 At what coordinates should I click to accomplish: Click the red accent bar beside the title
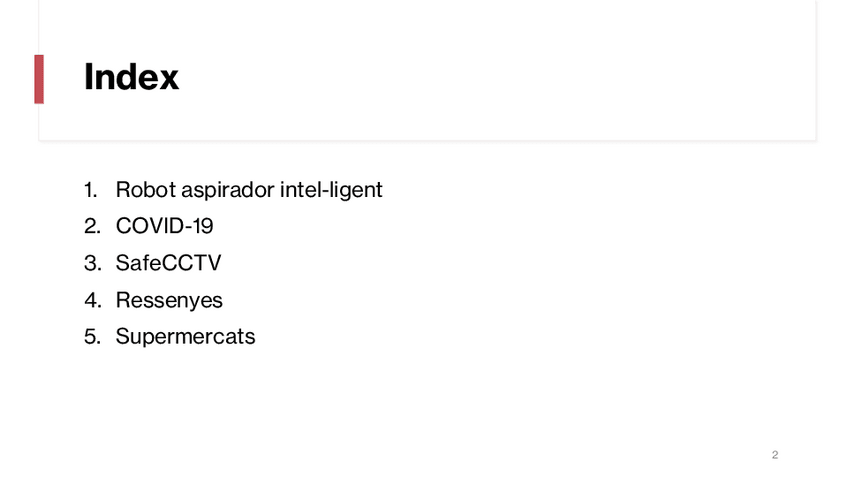39,79
